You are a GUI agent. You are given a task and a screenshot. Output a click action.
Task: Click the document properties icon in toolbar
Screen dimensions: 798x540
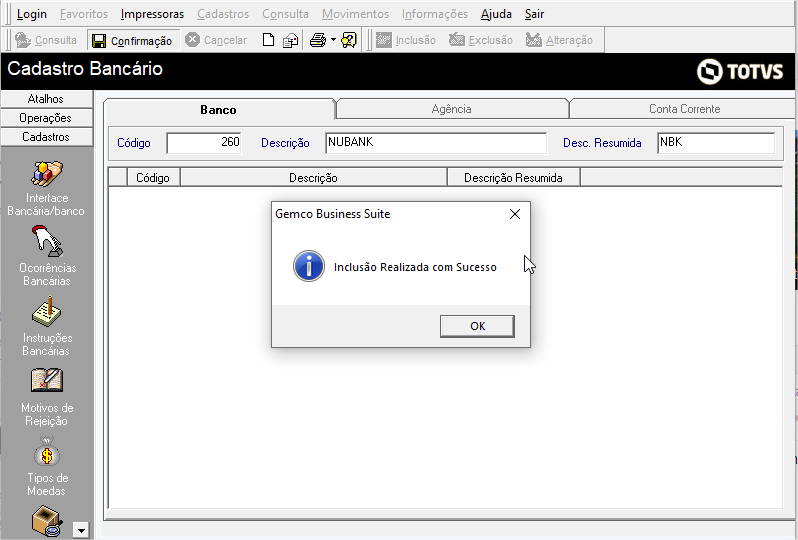[x=290, y=41]
